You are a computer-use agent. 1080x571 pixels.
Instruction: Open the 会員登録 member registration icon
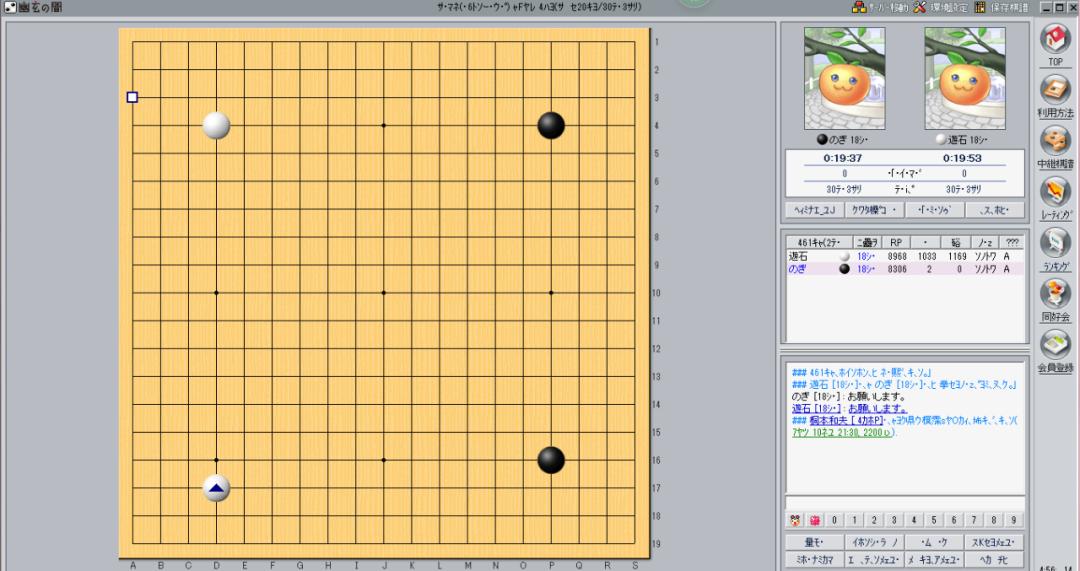coord(1055,344)
